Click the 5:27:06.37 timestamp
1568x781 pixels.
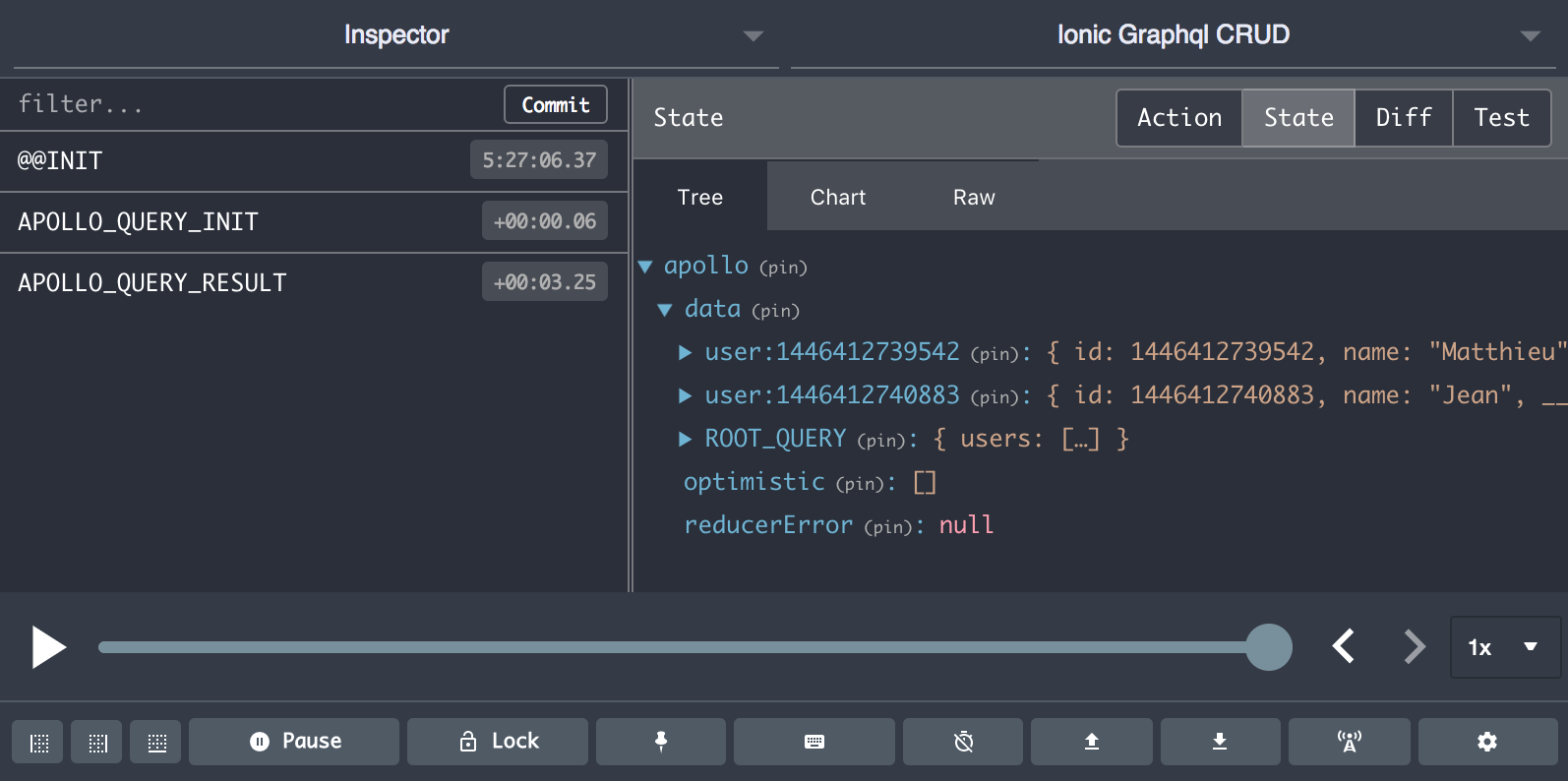coord(539,160)
